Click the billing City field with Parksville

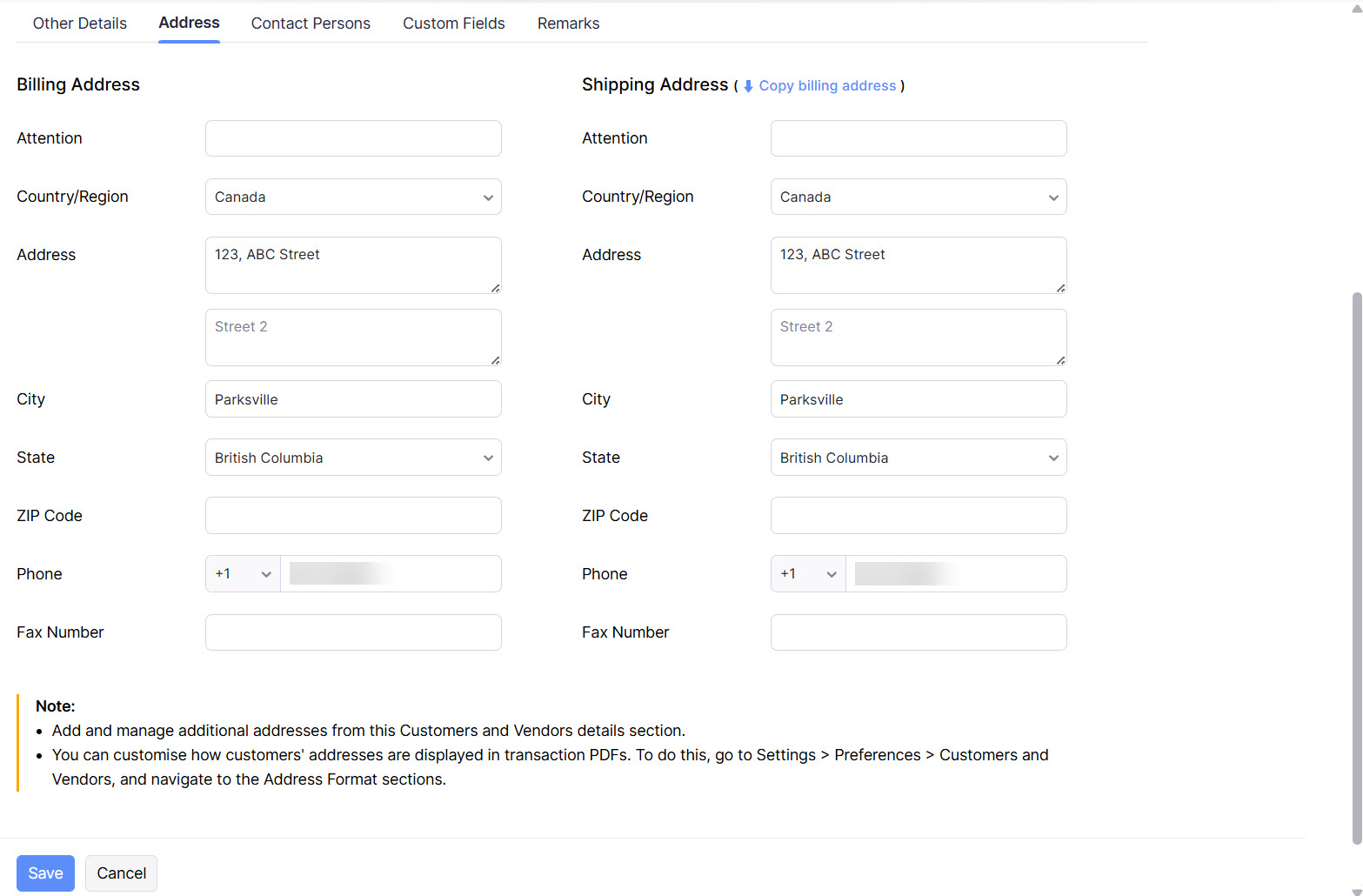[353, 400]
